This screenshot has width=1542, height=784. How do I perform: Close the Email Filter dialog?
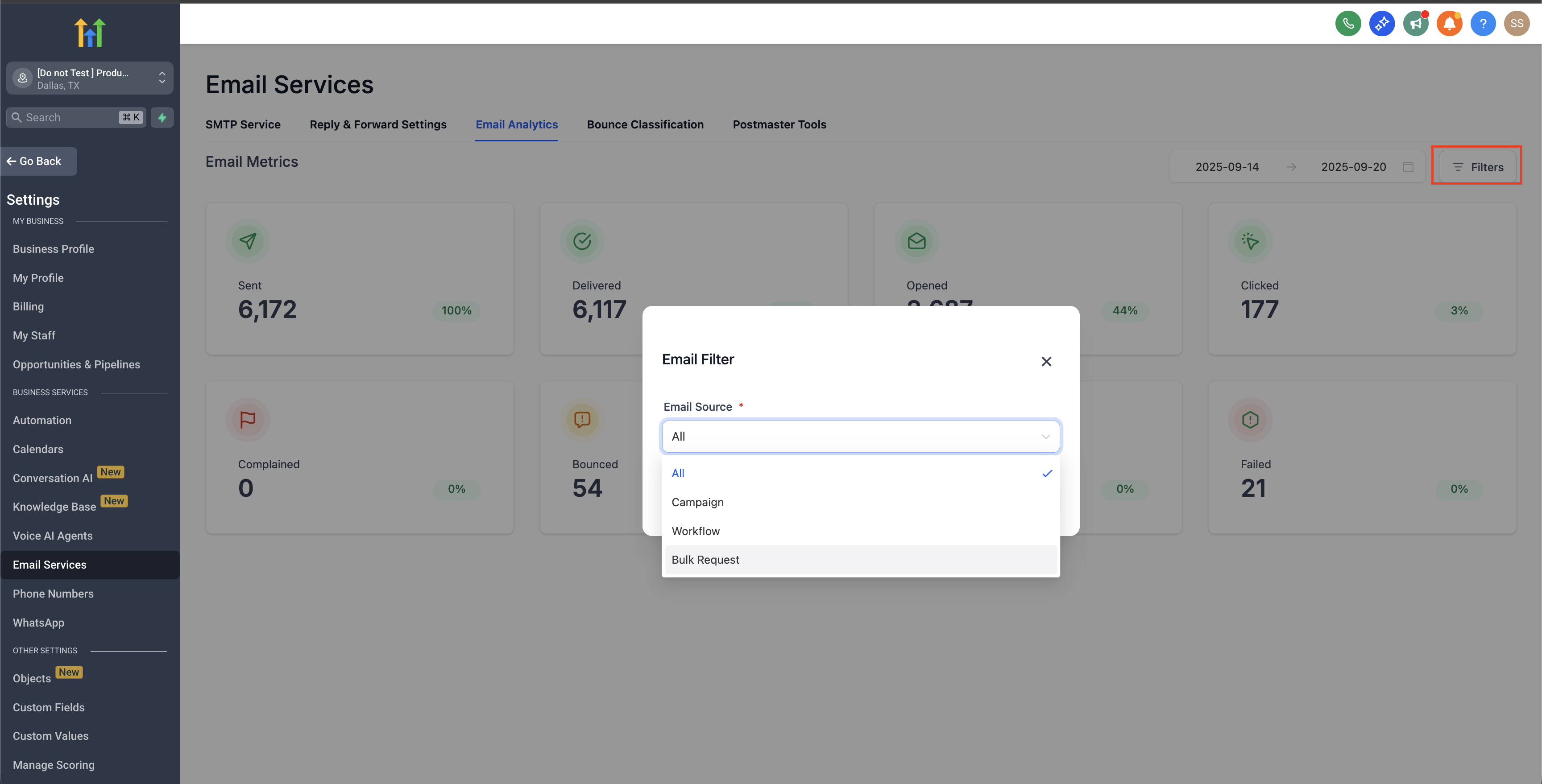tap(1046, 362)
